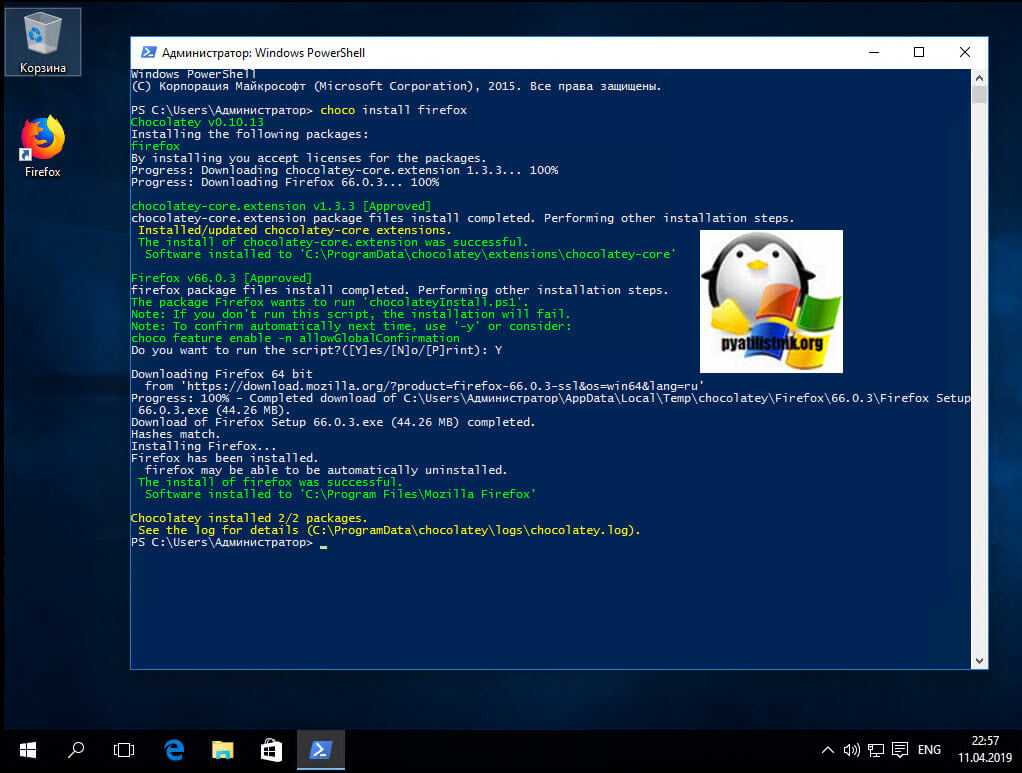The height and width of the screenshot is (773, 1022).
Task: Click the PowerShell icon in window title bar
Action: click(x=147, y=53)
